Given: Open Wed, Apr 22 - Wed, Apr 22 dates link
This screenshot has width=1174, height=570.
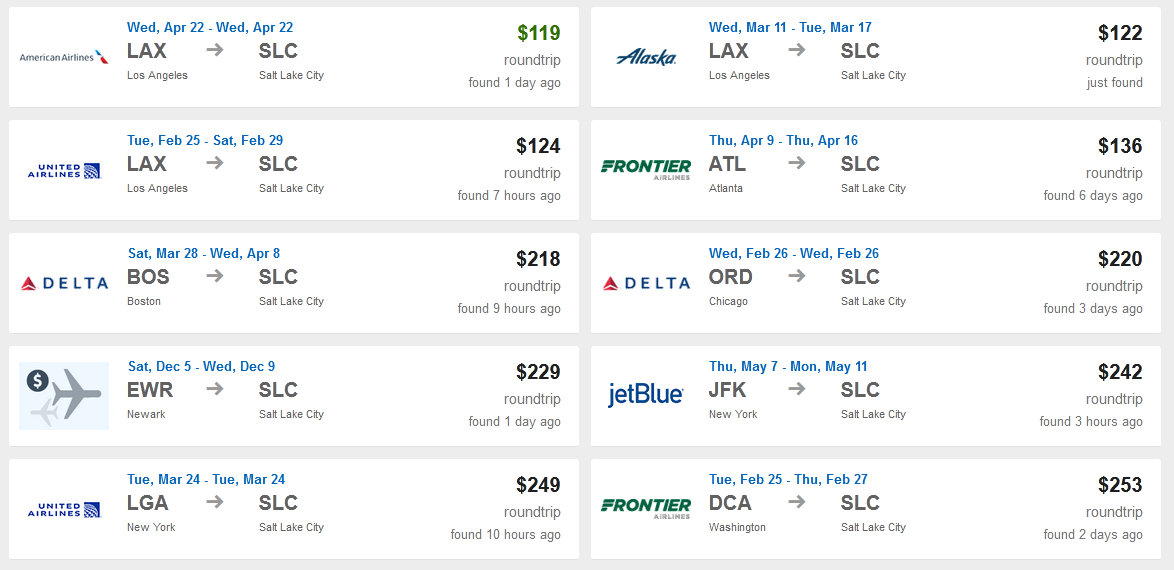Looking at the screenshot, I should 210,28.
